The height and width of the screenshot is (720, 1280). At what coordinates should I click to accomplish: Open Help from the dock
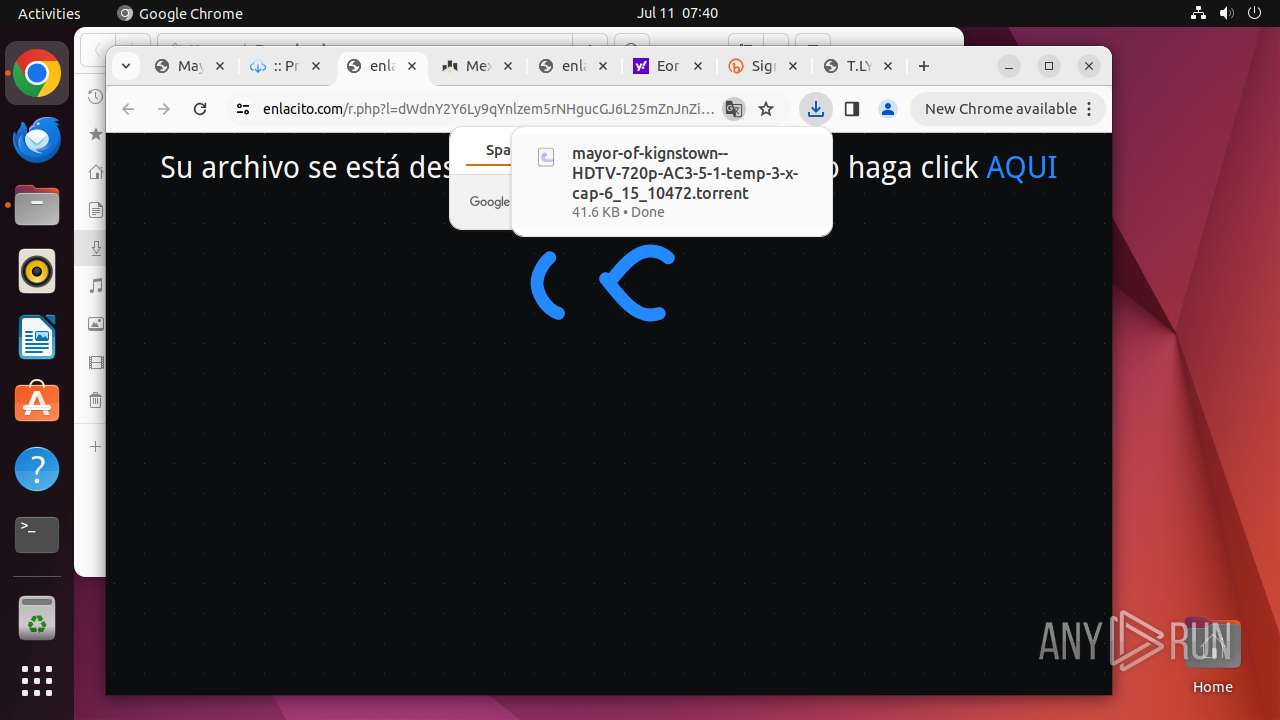point(37,469)
